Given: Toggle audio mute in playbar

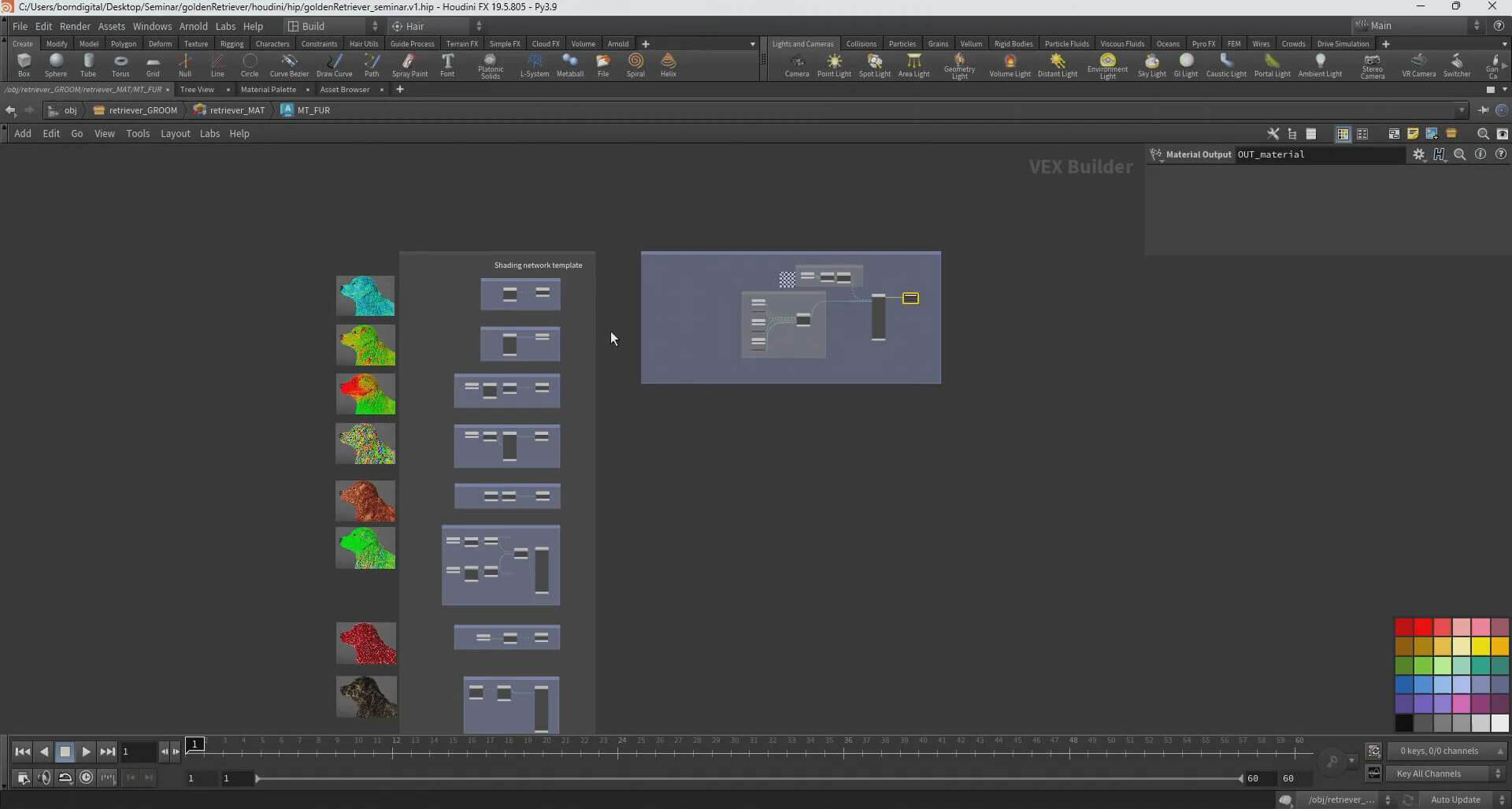Looking at the screenshot, I should click(44, 777).
